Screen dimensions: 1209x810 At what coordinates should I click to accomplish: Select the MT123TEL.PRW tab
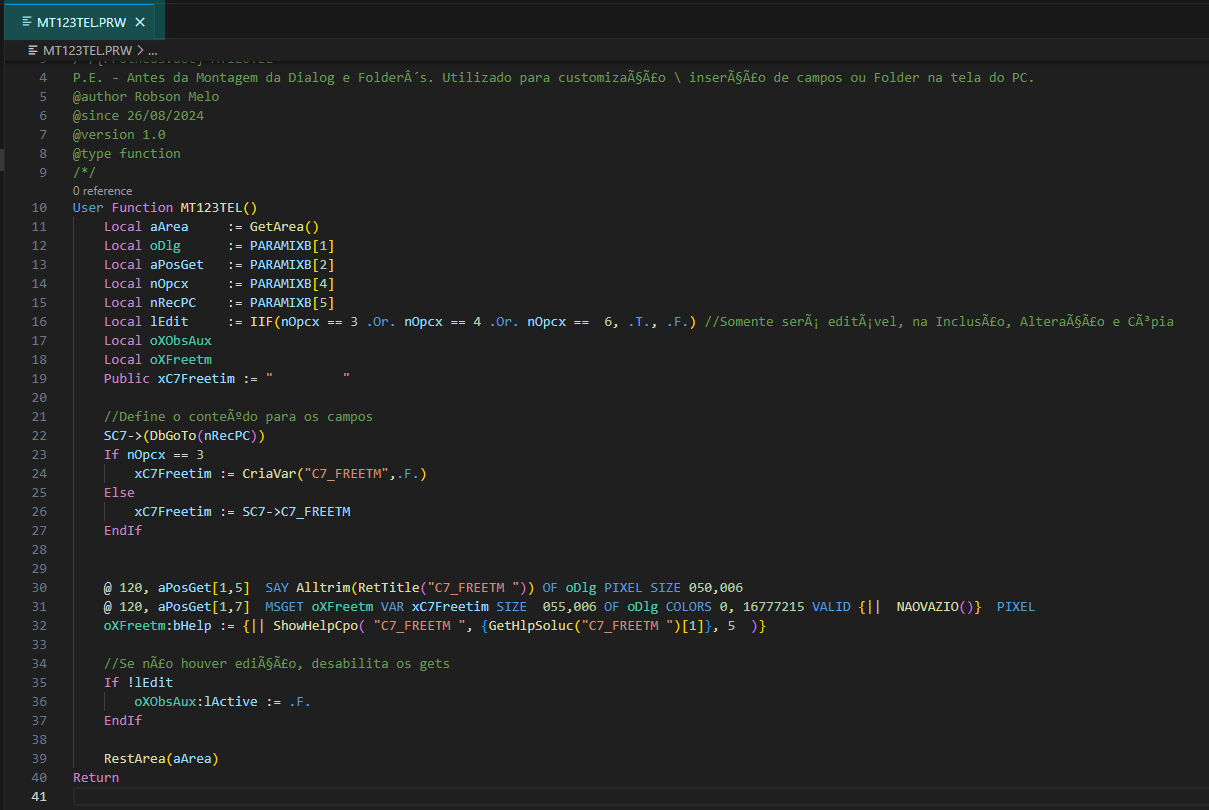[82, 22]
